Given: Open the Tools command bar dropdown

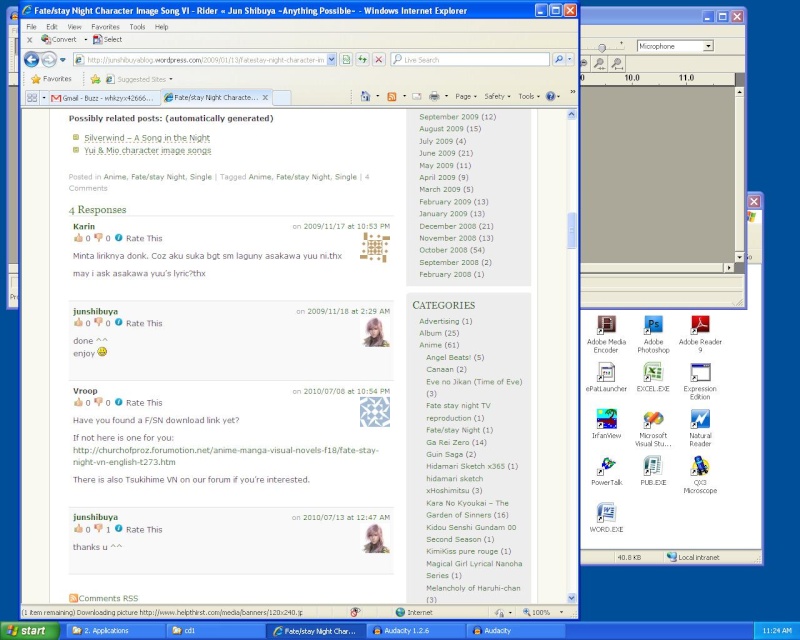Looking at the screenshot, I should point(529,96).
